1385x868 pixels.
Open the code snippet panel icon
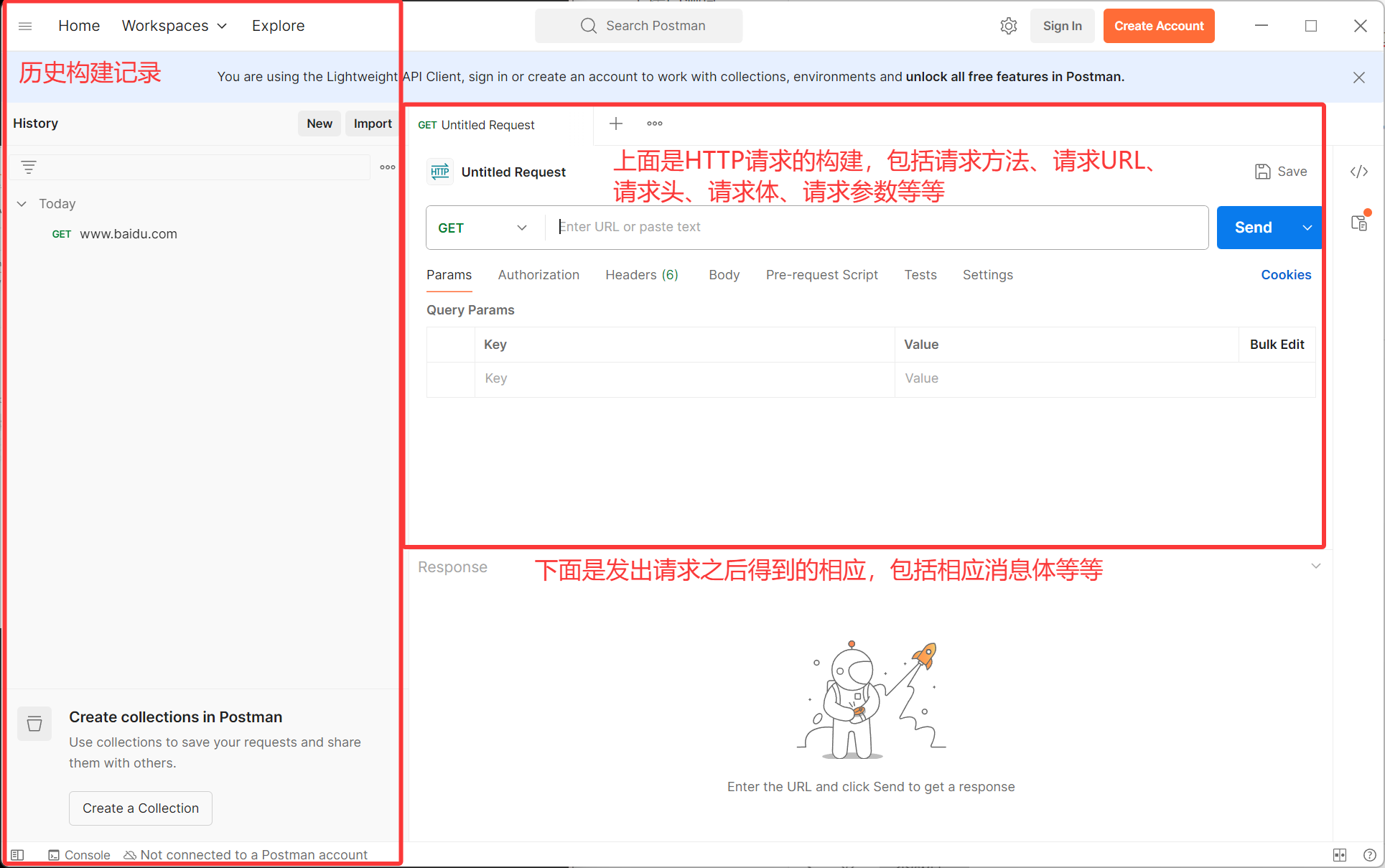[x=1358, y=172]
